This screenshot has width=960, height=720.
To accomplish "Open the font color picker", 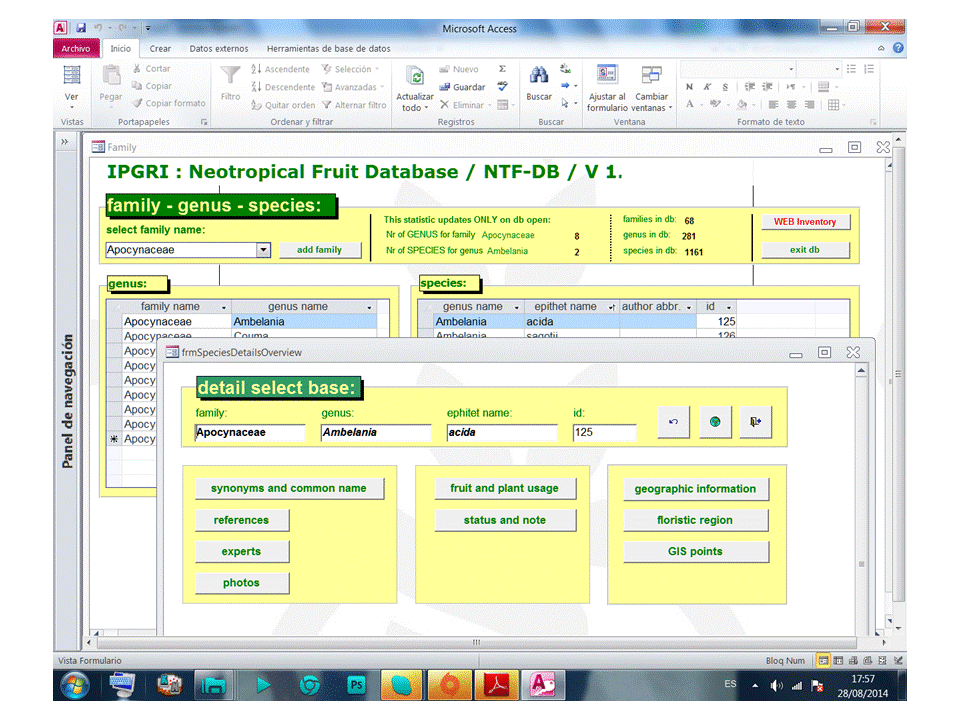I will [x=701, y=105].
